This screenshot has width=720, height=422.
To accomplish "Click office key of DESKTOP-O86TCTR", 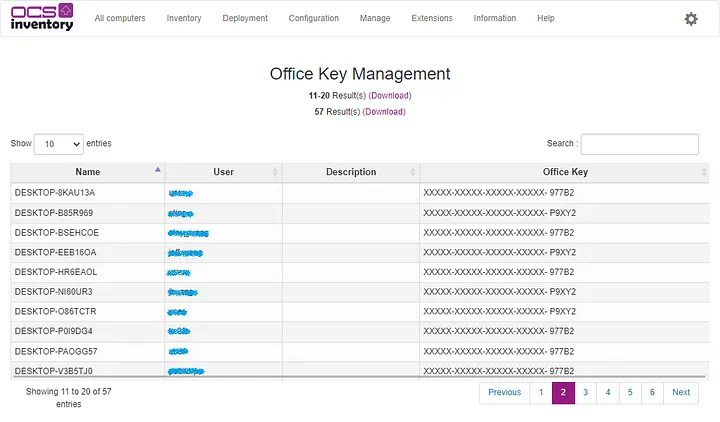I will [x=500, y=312].
